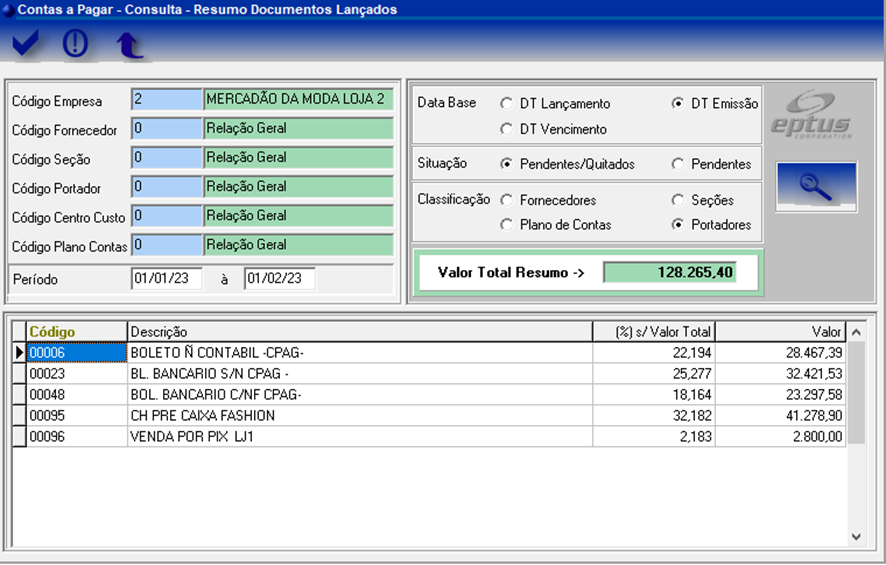The width and height of the screenshot is (886, 565).
Task: Click the magnifying glass search button
Action: coord(816,187)
